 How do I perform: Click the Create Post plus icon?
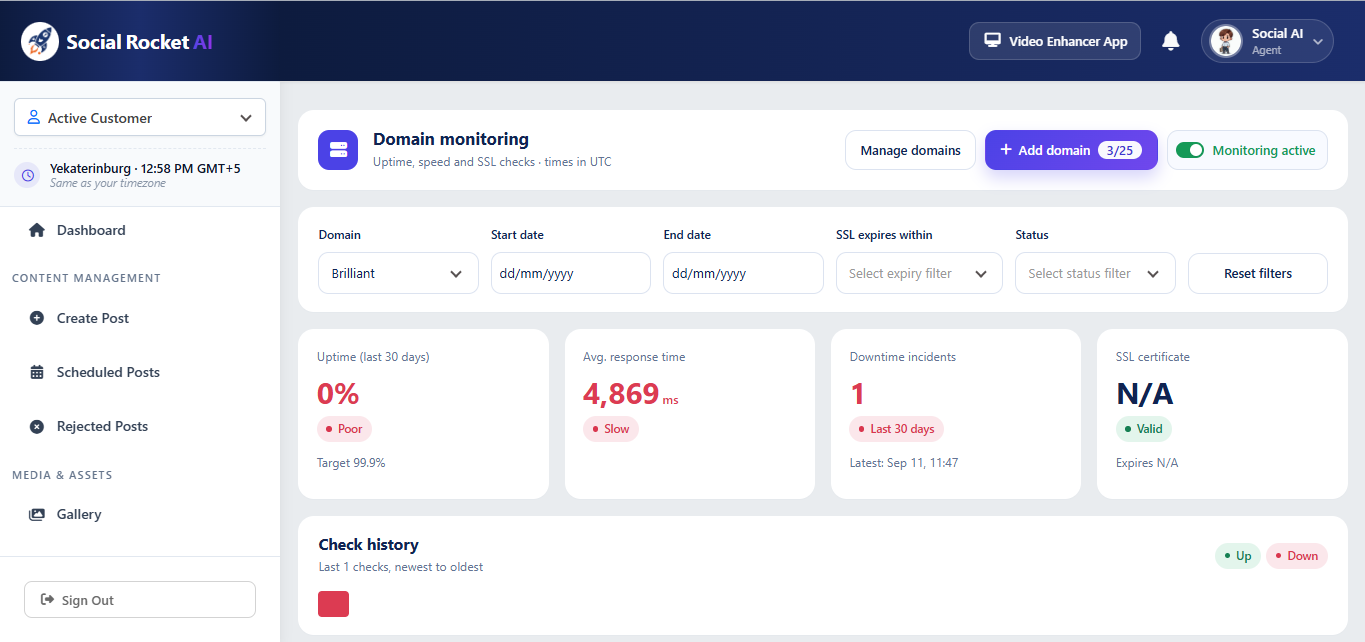(37, 318)
